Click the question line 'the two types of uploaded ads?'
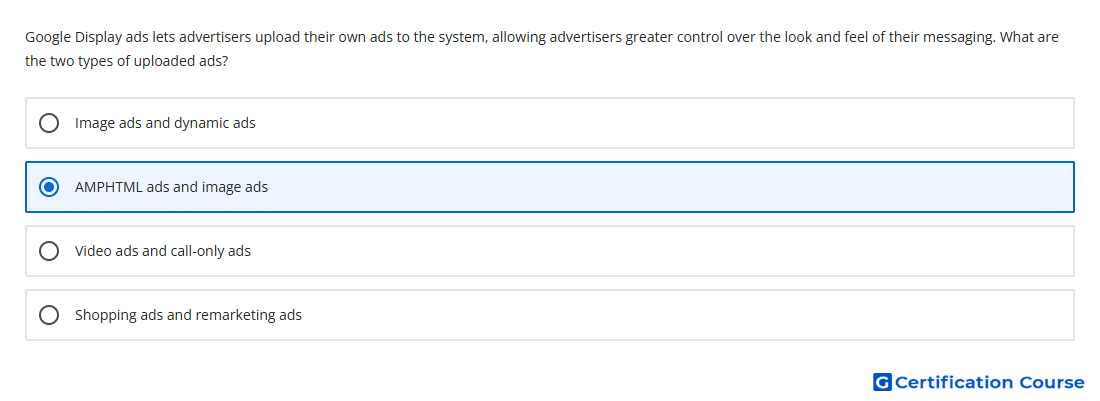 pyautogui.click(x=126, y=62)
